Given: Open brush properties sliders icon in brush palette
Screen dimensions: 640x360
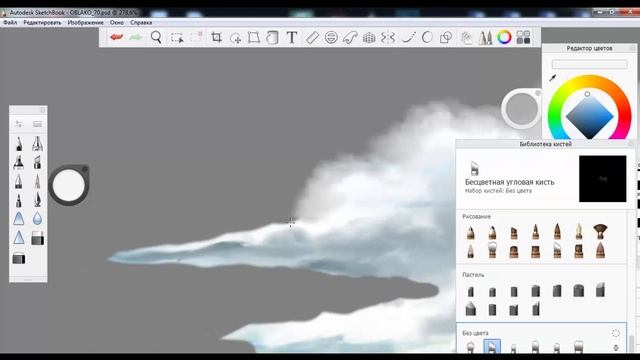Looking at the screenshot, I should [19, 124].
